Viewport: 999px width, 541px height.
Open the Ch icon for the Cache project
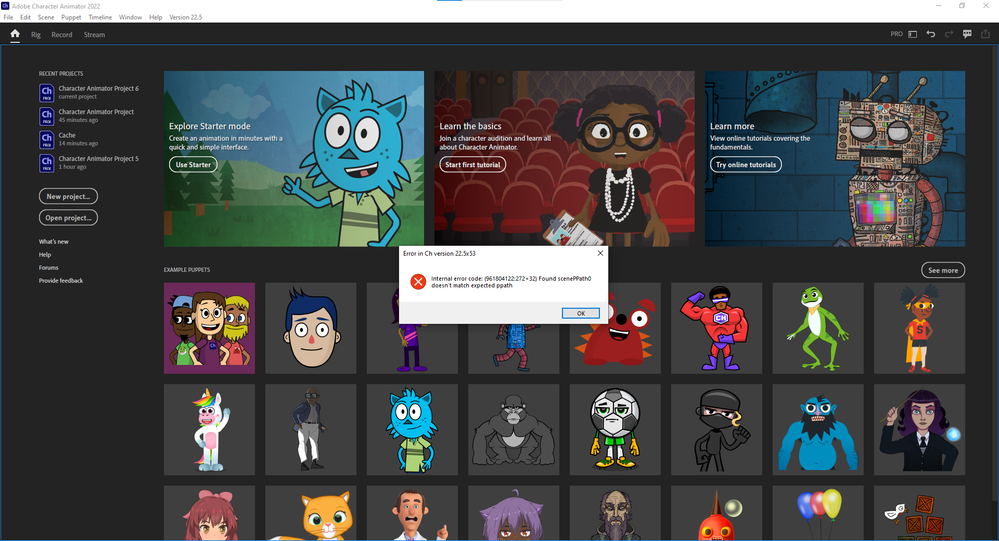coord(47,139)
